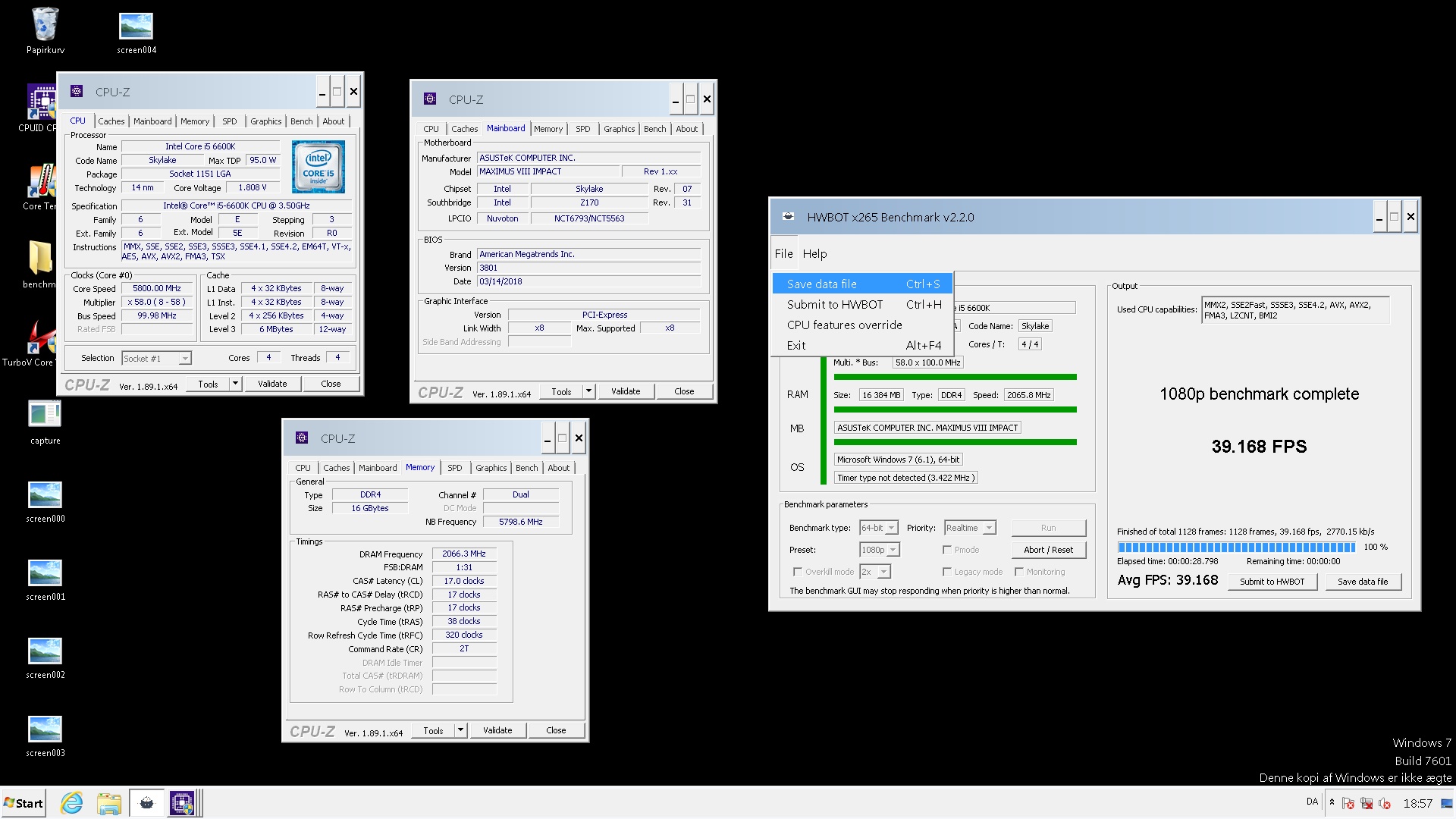Open the Help menu in HWBOT x265
Screen dimensions: 1456x819
814,254
